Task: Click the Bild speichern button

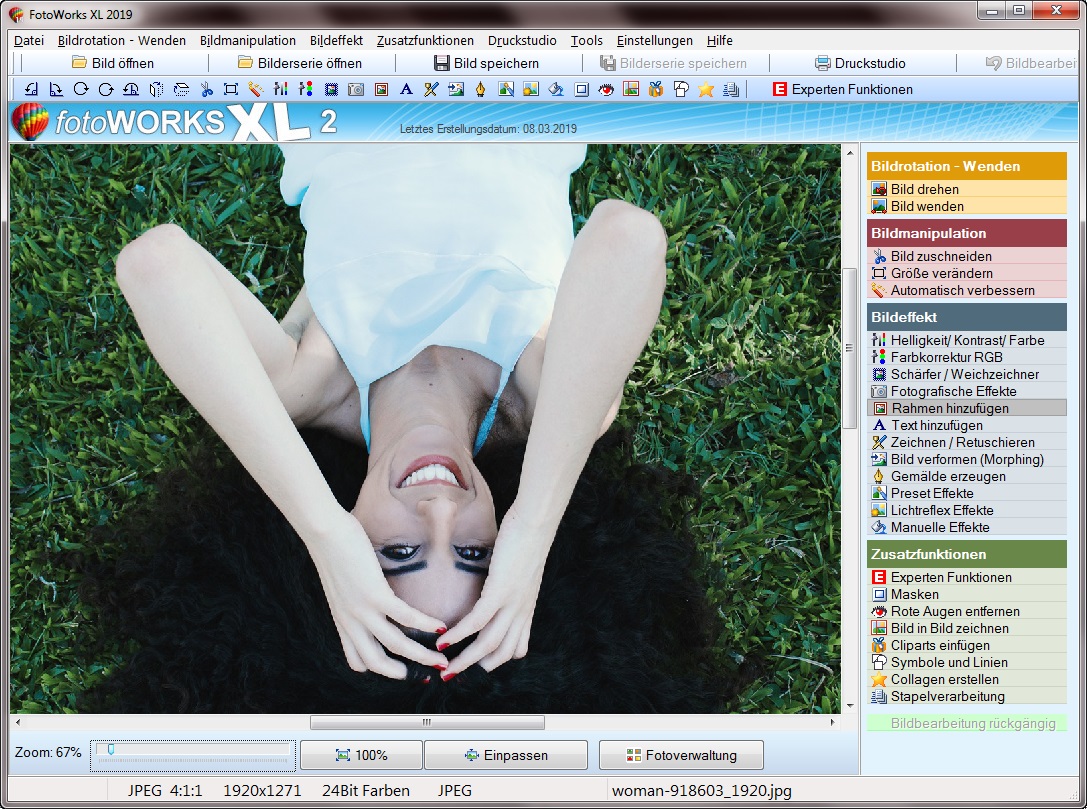Action: tap(486, 63)
